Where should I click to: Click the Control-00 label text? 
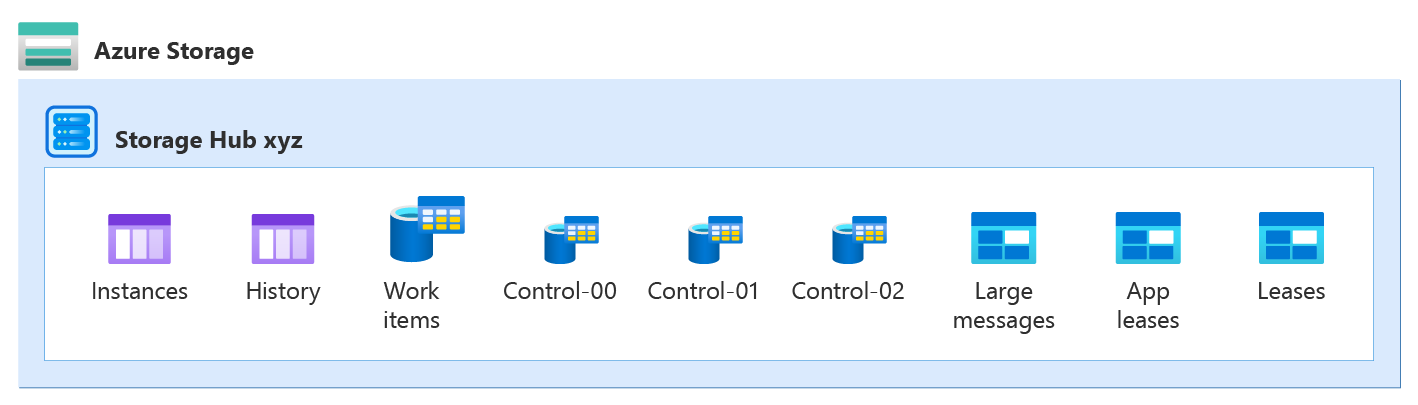click(x=560, y=292)
